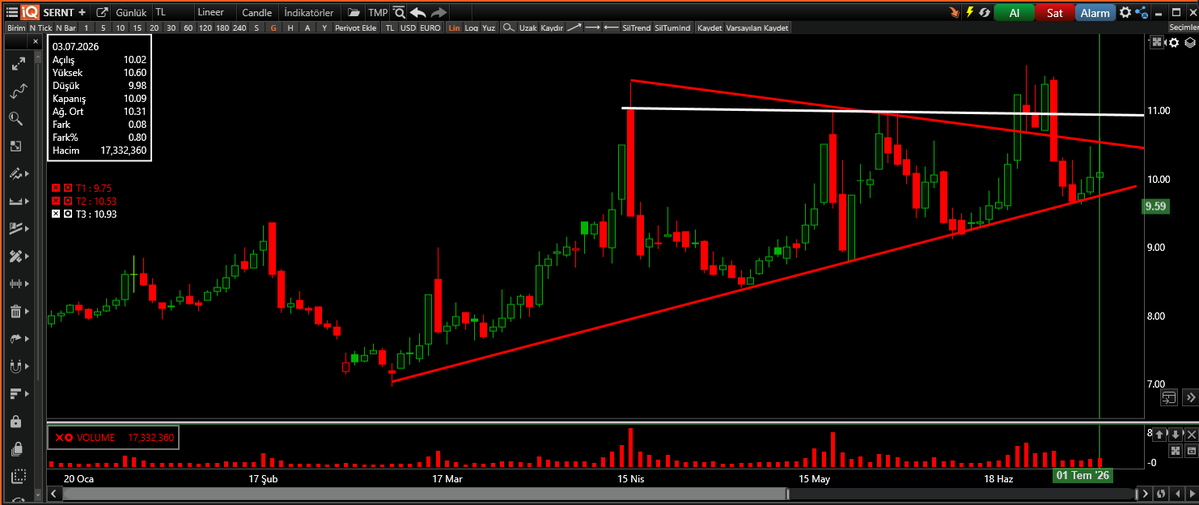
Task: Select daily G period
Action: pyautogui.click(x=273, y=28)
